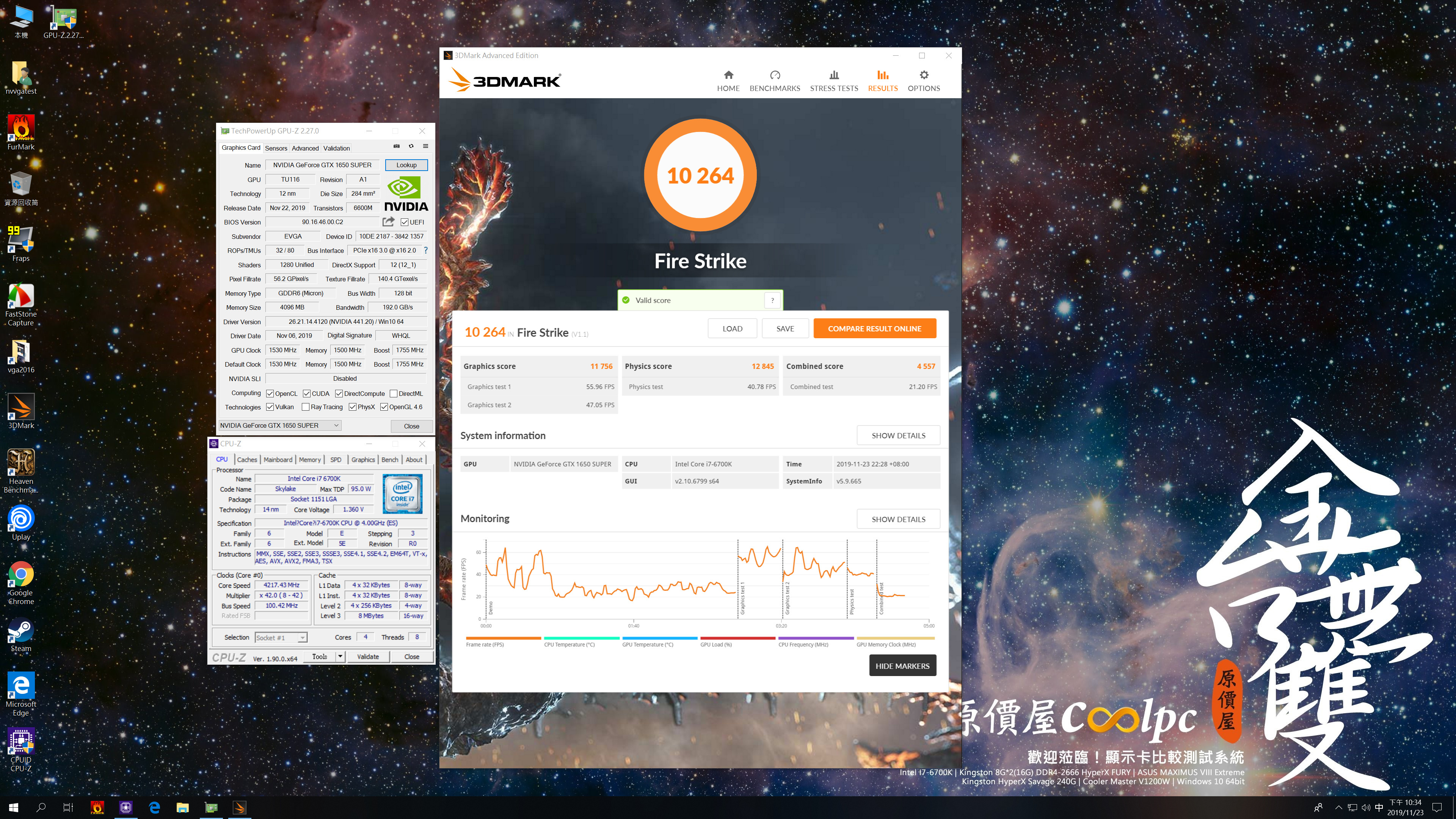
Task: Go to the 3DMark HOME section
Action: click(728, 81)
